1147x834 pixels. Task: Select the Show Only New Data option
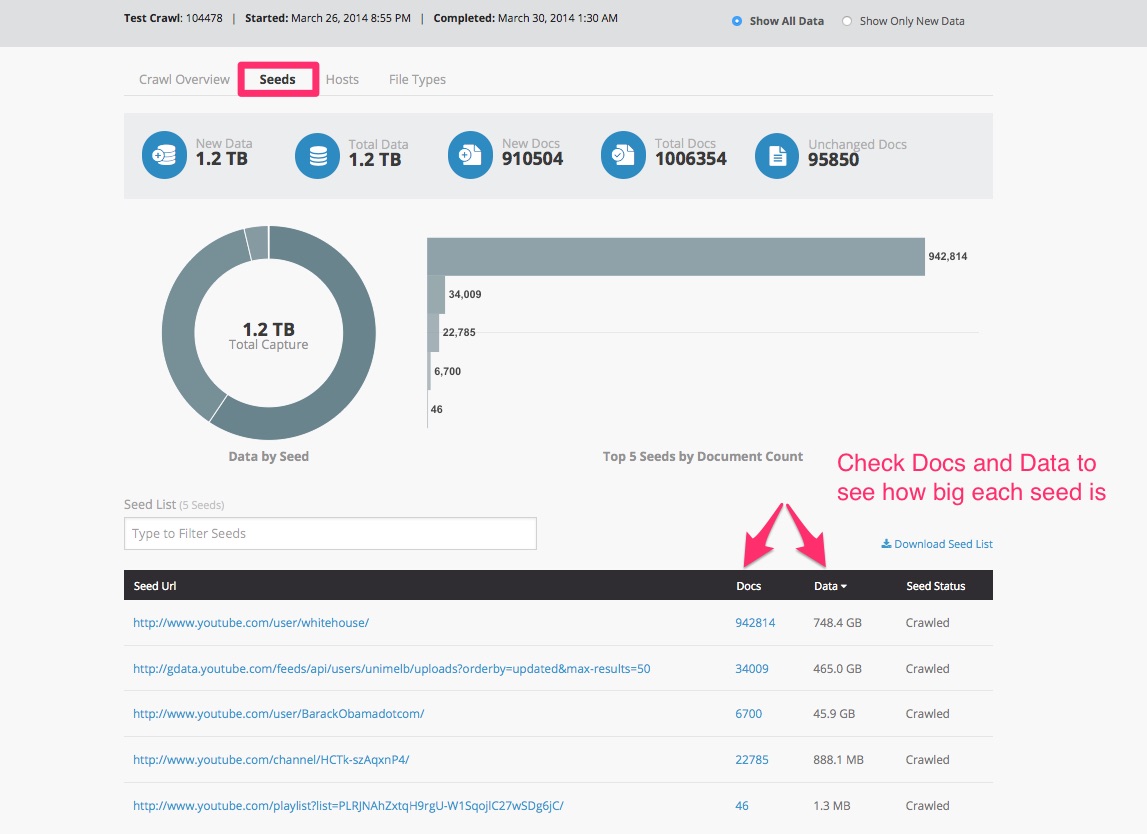[847, 21]
